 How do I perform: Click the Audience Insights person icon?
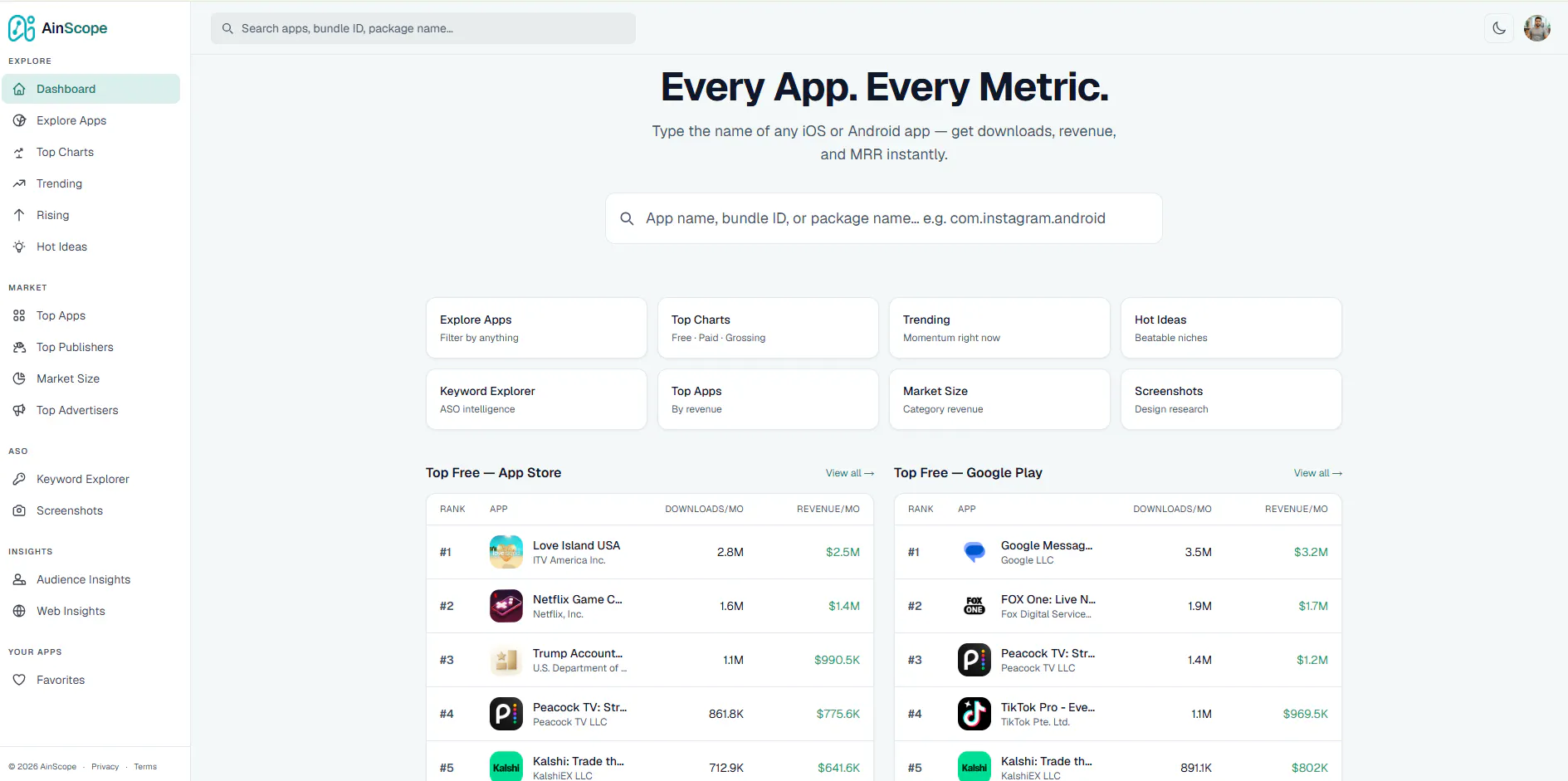(x=19, y=579)
